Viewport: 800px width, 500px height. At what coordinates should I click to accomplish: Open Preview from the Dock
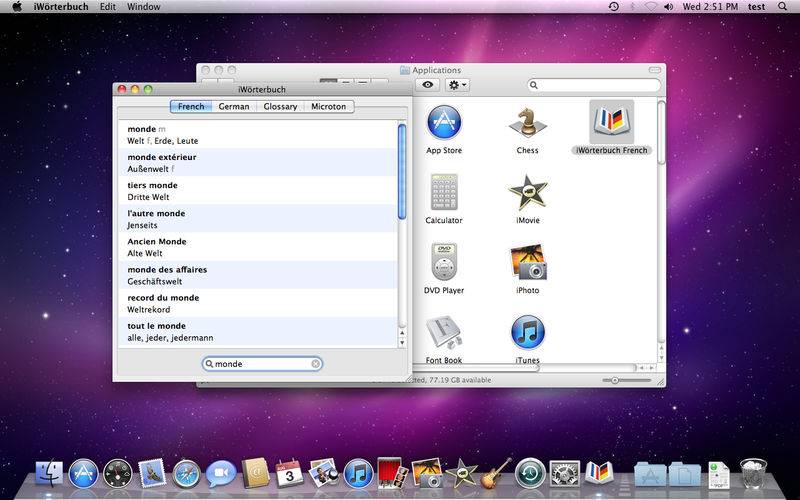pyautogui.click(x=323, y=473)
